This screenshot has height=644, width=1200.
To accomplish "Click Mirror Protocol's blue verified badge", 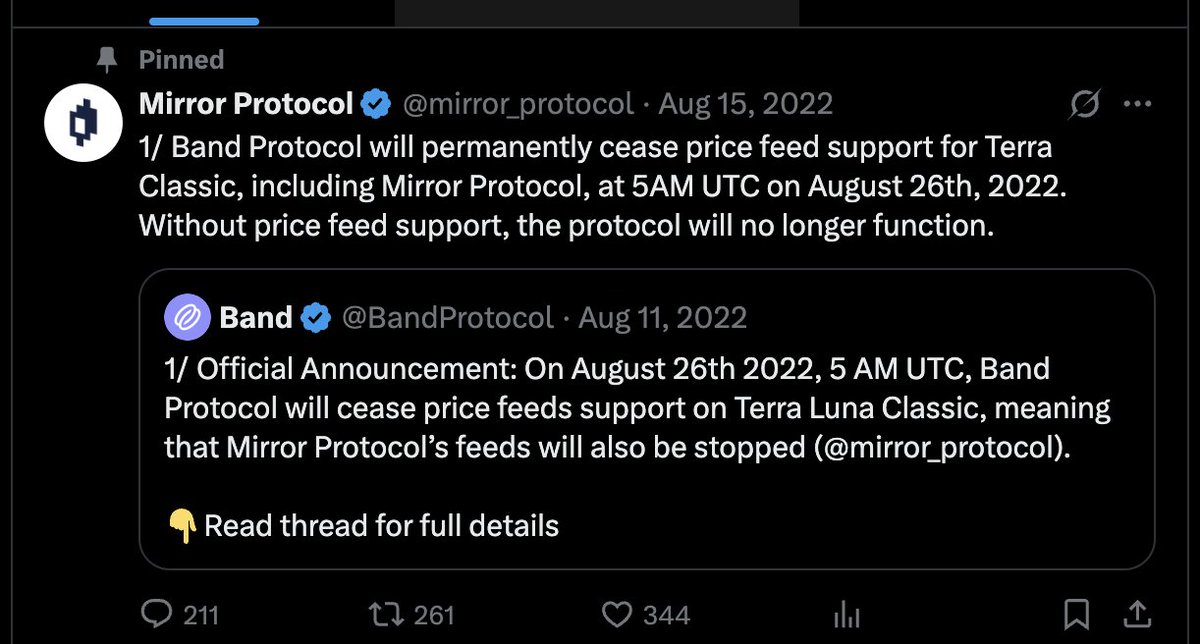I will tap(376, 103).
